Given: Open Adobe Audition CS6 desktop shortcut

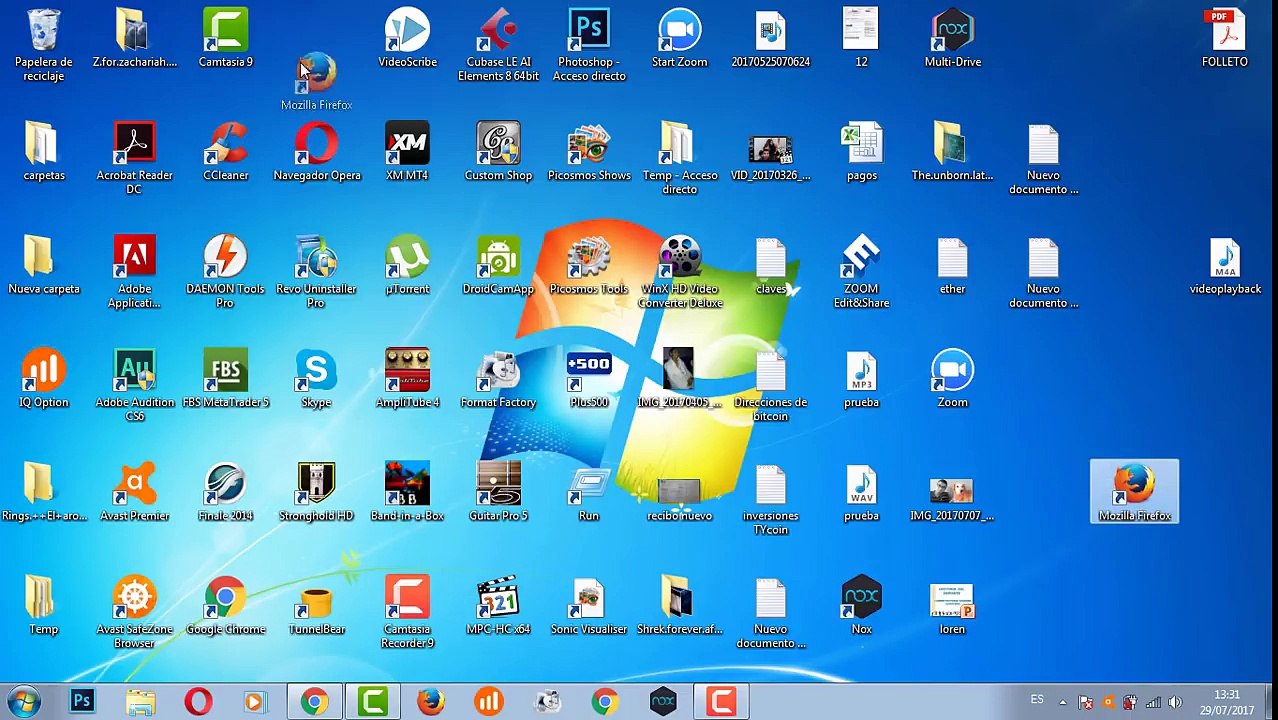Looking at the screenshot, I should click(x=134, y=385).
